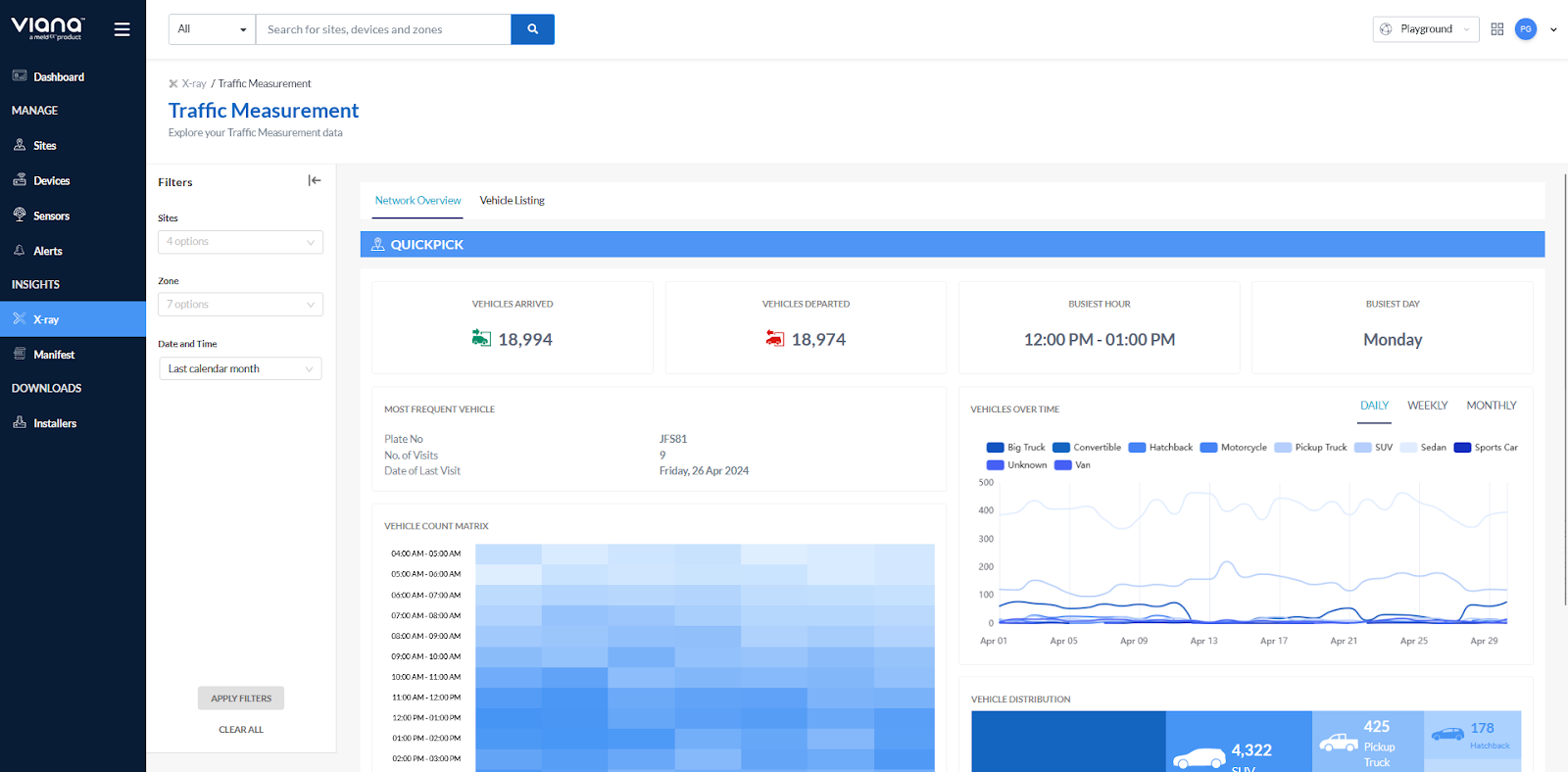1568x772 pixels.
Task: Open Sensors in the sidebar
Action: click(x=51, y=216)
